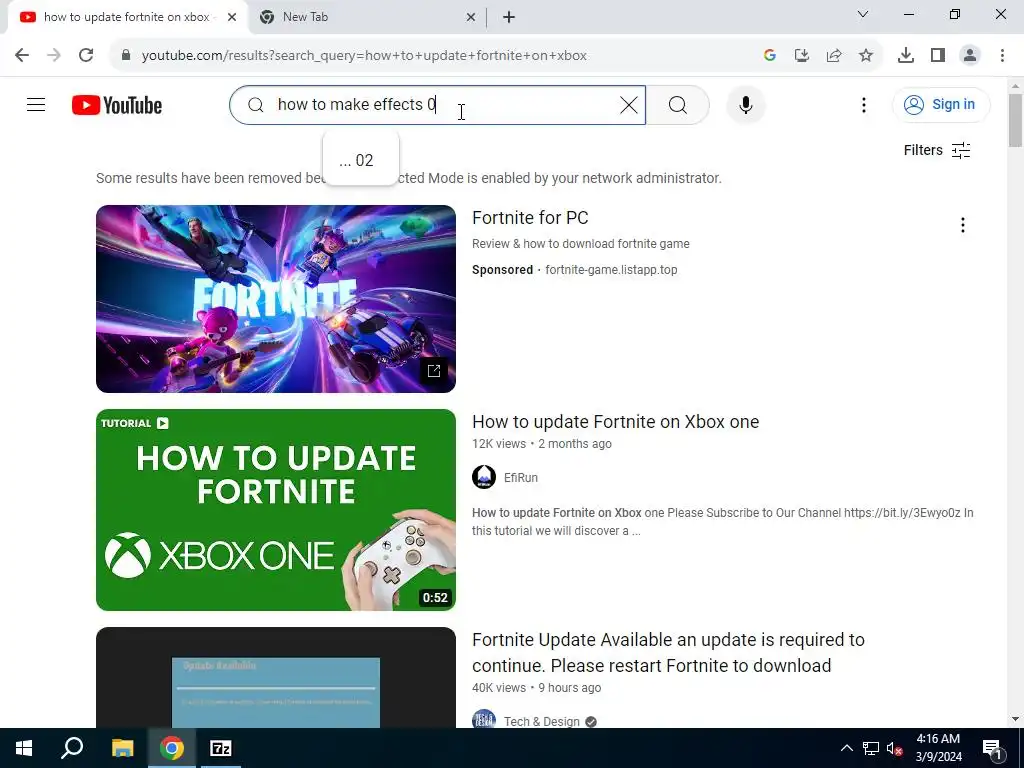The width and height of the screenshot is (1024, 768).
Task: Open 'Fortnite Update Available' video title
Action: [x=668, y=652]
